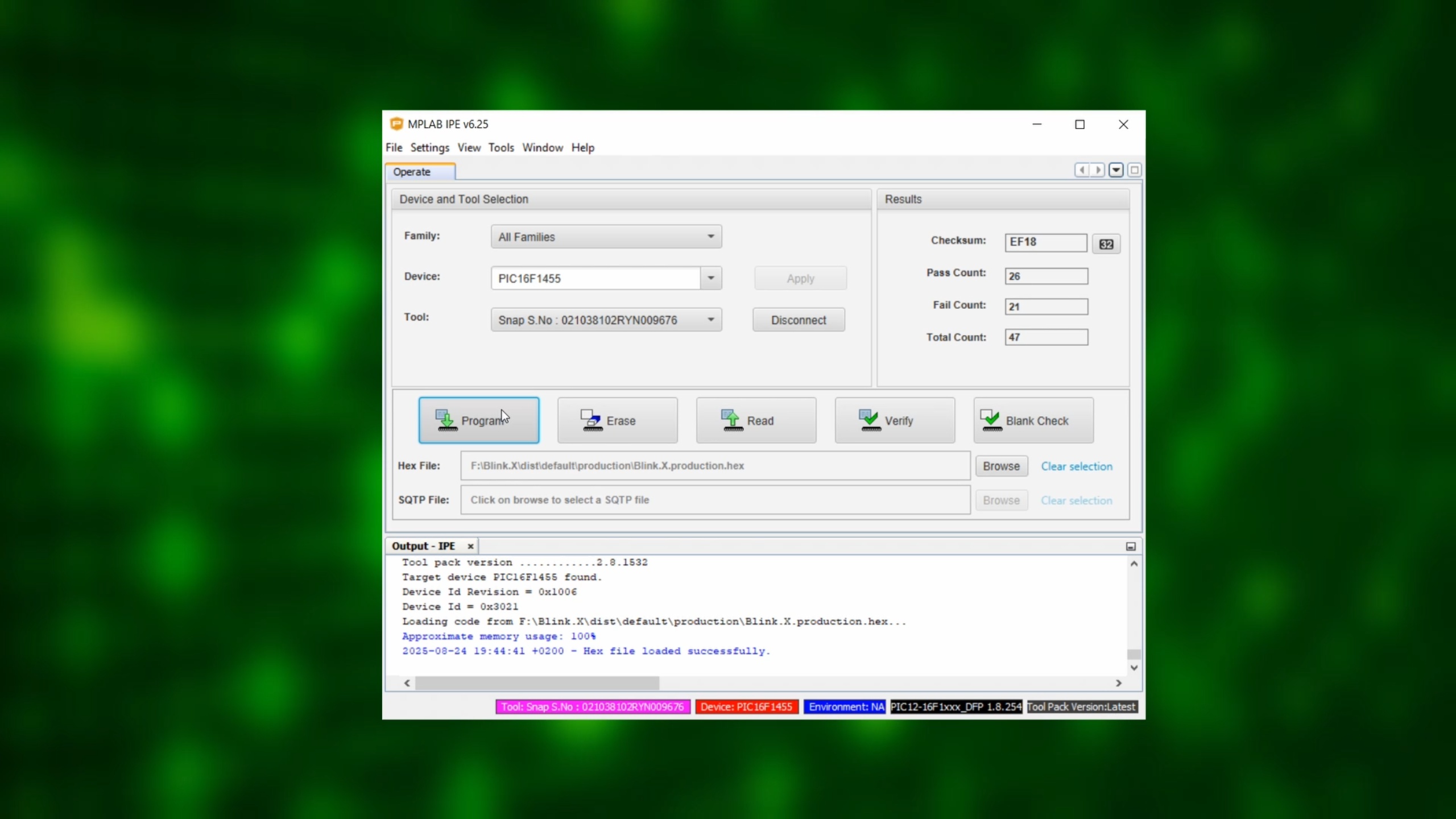
Task: Maximize the Operate tab window icon
Action: coord(1134,170)
